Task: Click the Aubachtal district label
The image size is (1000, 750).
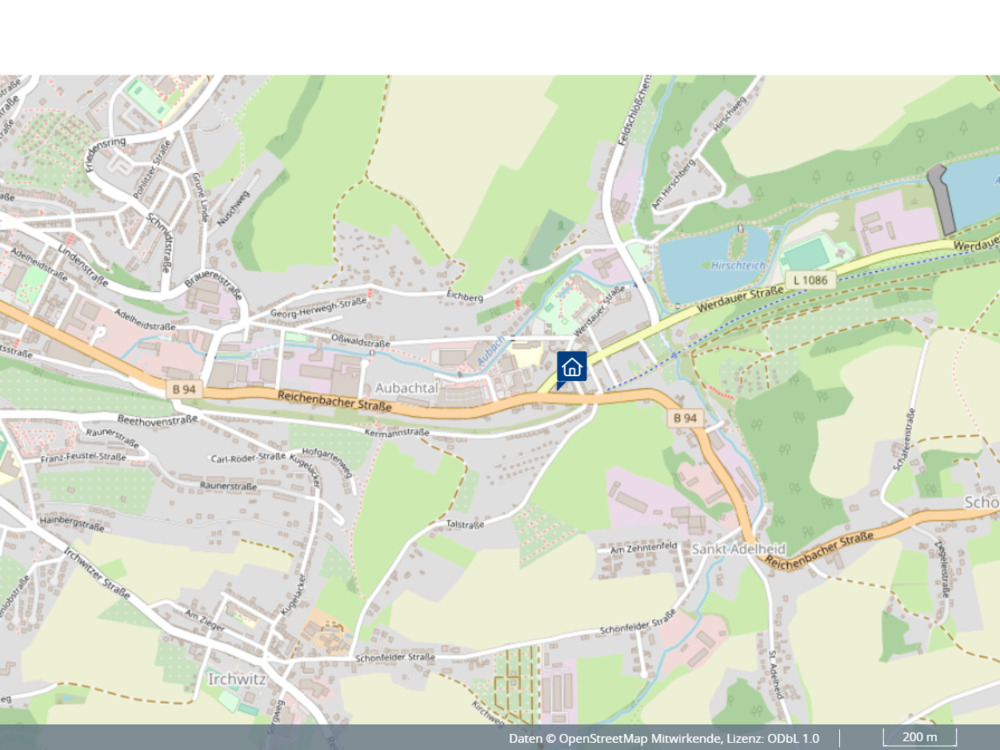Action: 407,388
